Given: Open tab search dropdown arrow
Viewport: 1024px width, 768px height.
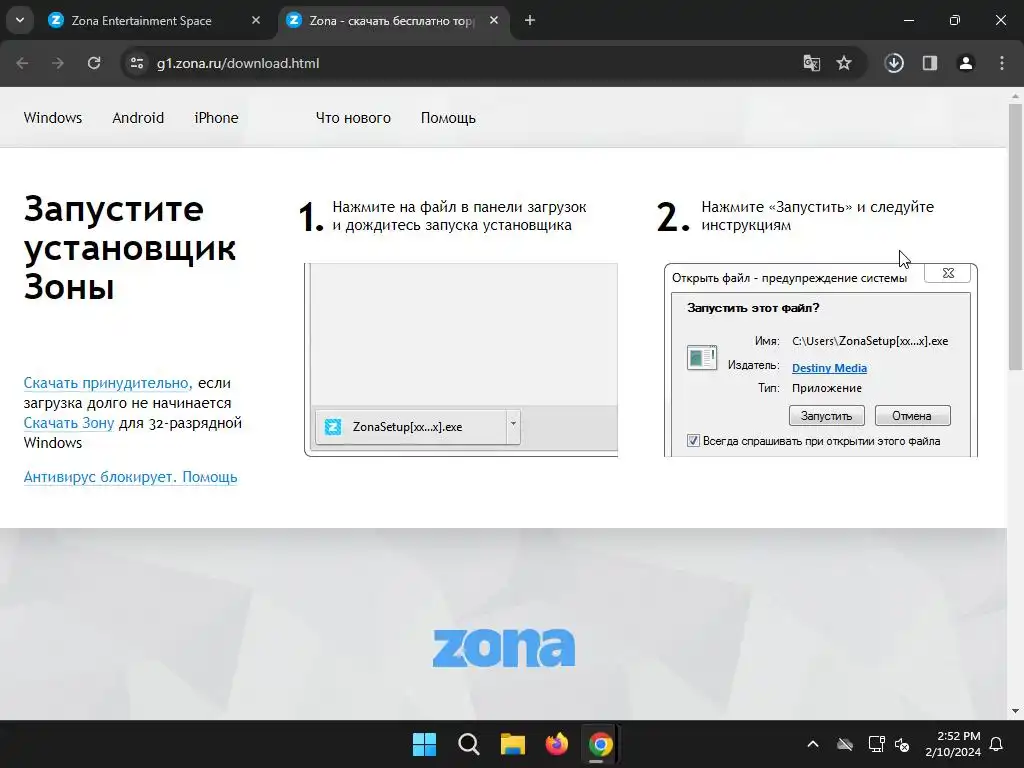Looking at the screenshot, I should click(20, 20).
